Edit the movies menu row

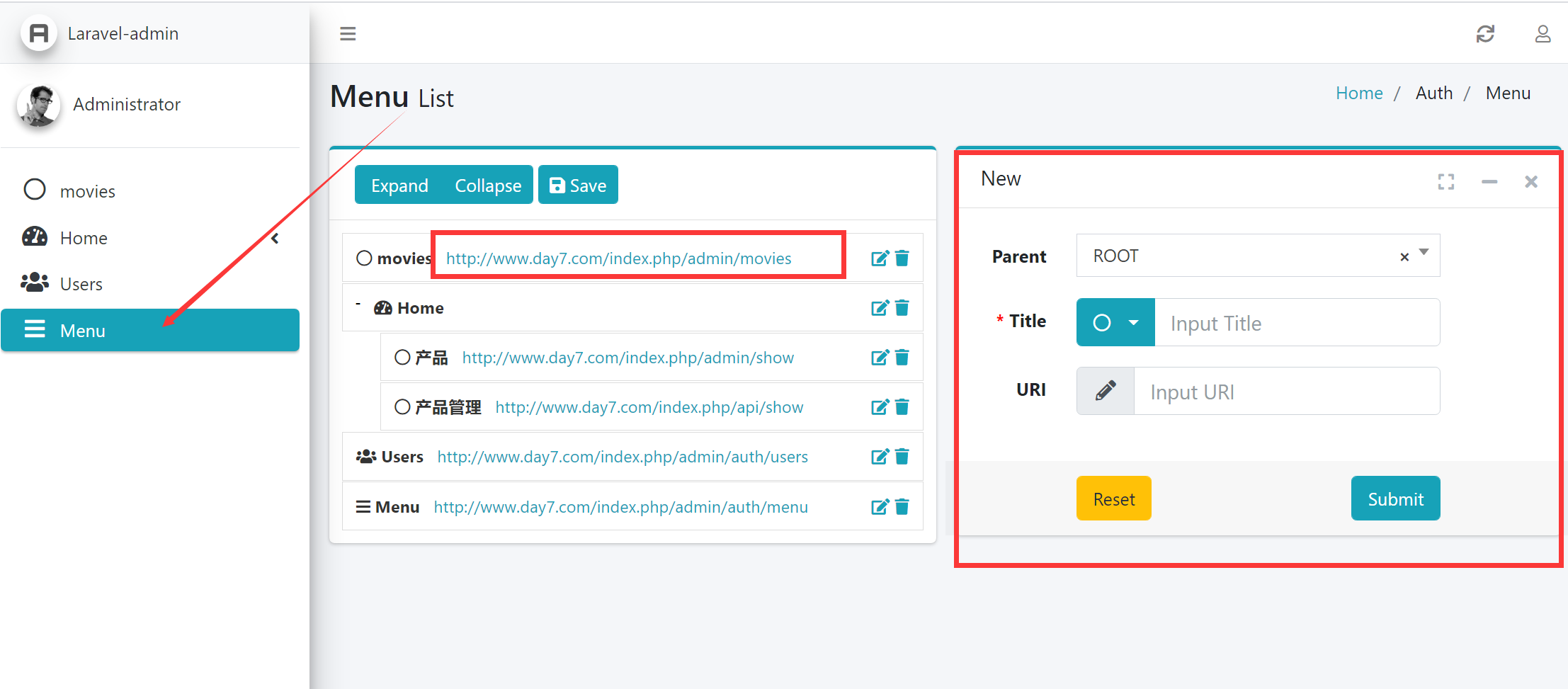point(880,258)
